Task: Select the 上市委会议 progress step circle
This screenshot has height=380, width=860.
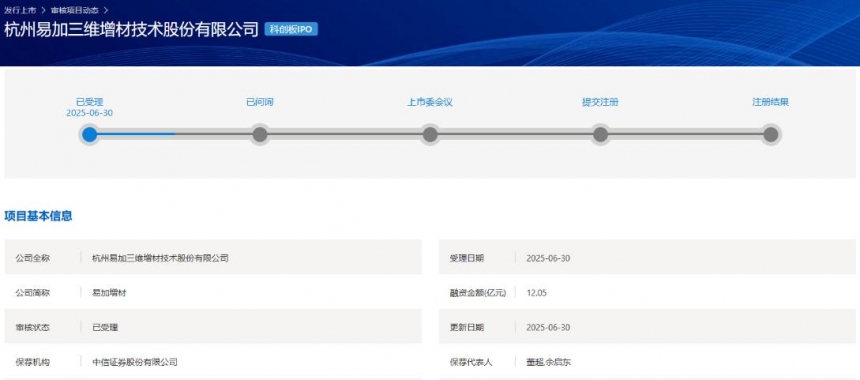Action: click(430, 134)
